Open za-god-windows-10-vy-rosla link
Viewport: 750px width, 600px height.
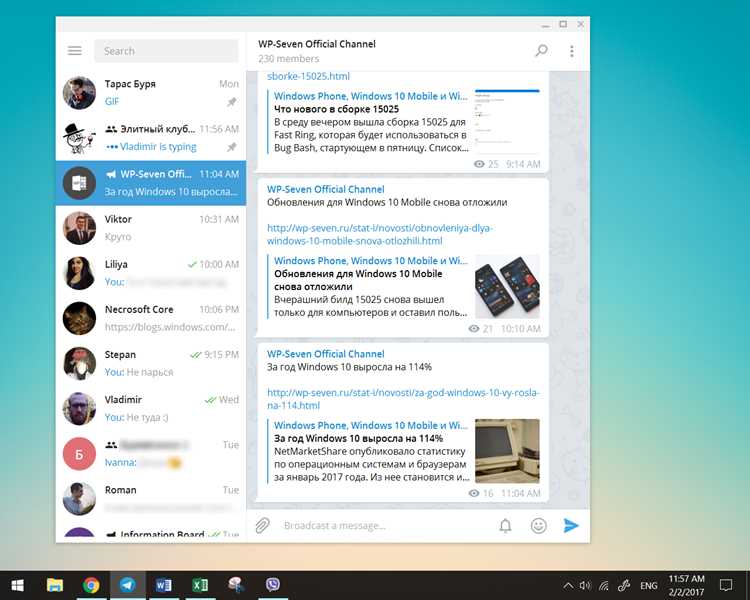(403, 399)
